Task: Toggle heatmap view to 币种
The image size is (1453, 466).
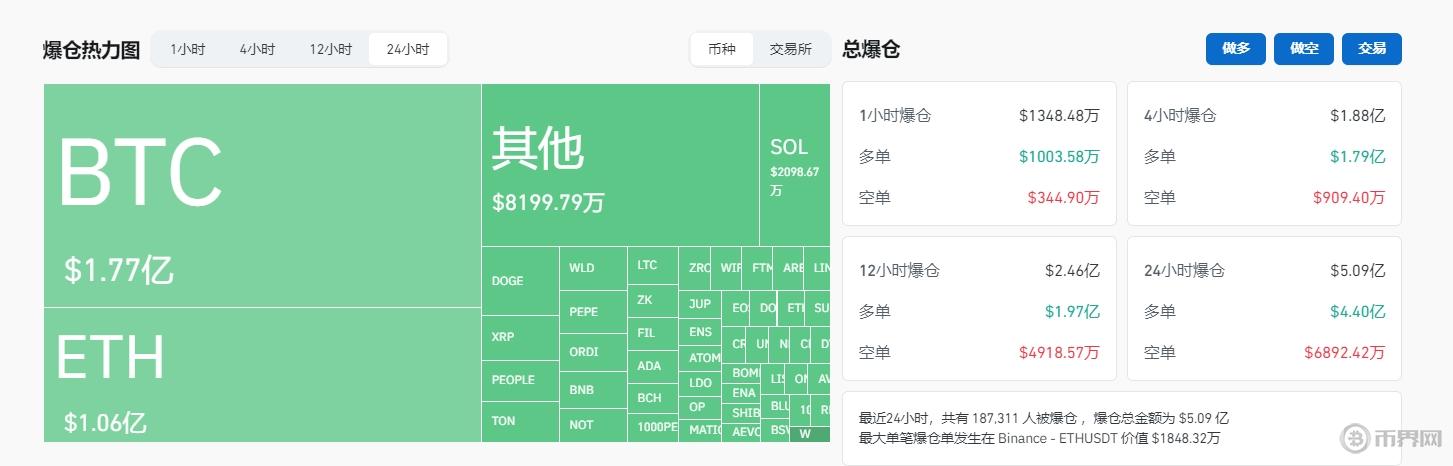Action: pos(722,49)
